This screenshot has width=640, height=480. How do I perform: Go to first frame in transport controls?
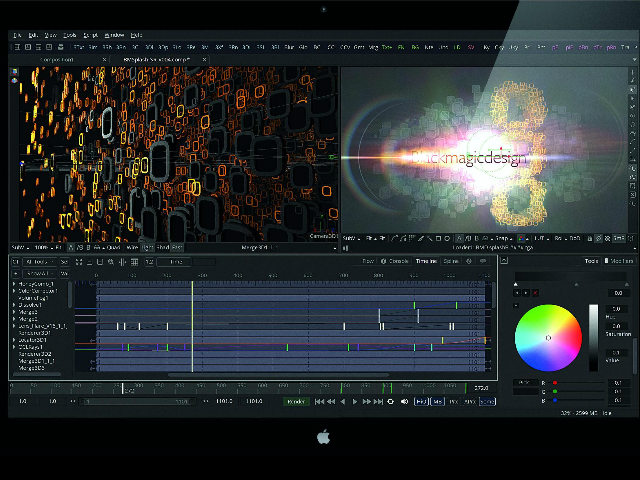[320, 402]
